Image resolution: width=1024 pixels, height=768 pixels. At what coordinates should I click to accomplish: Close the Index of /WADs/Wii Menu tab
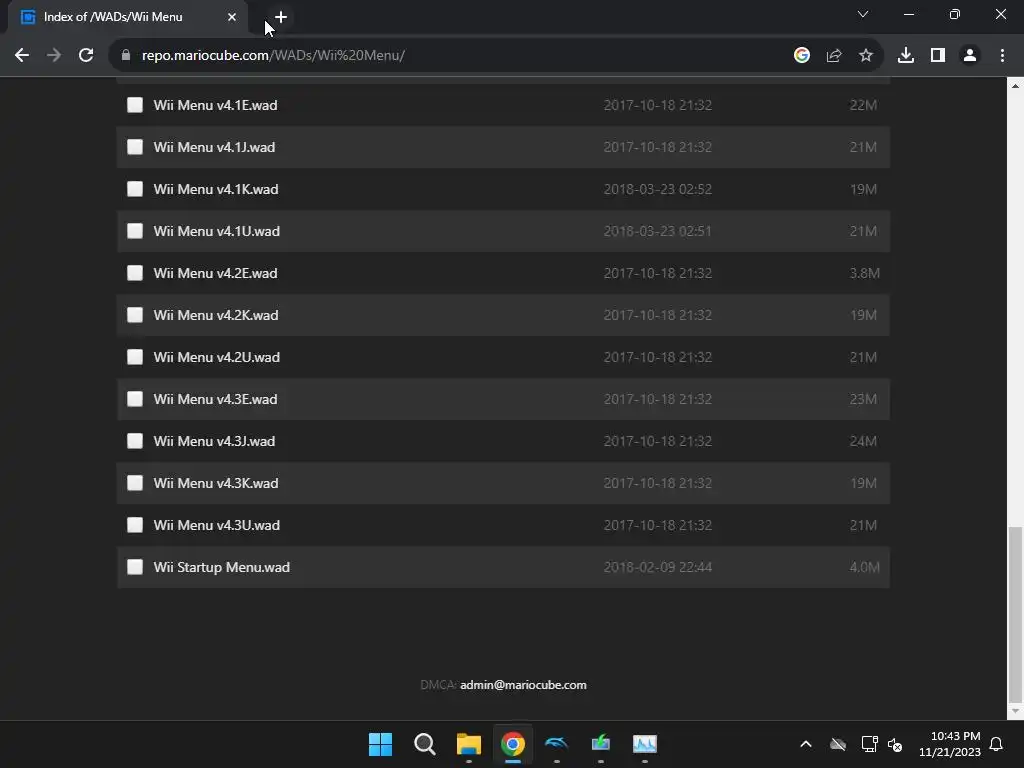tap(232, 17)
